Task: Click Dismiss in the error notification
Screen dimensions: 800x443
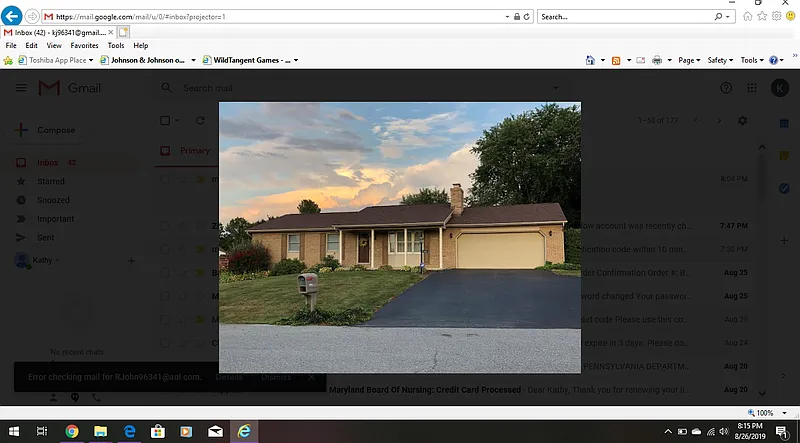Action: [276, 377]
